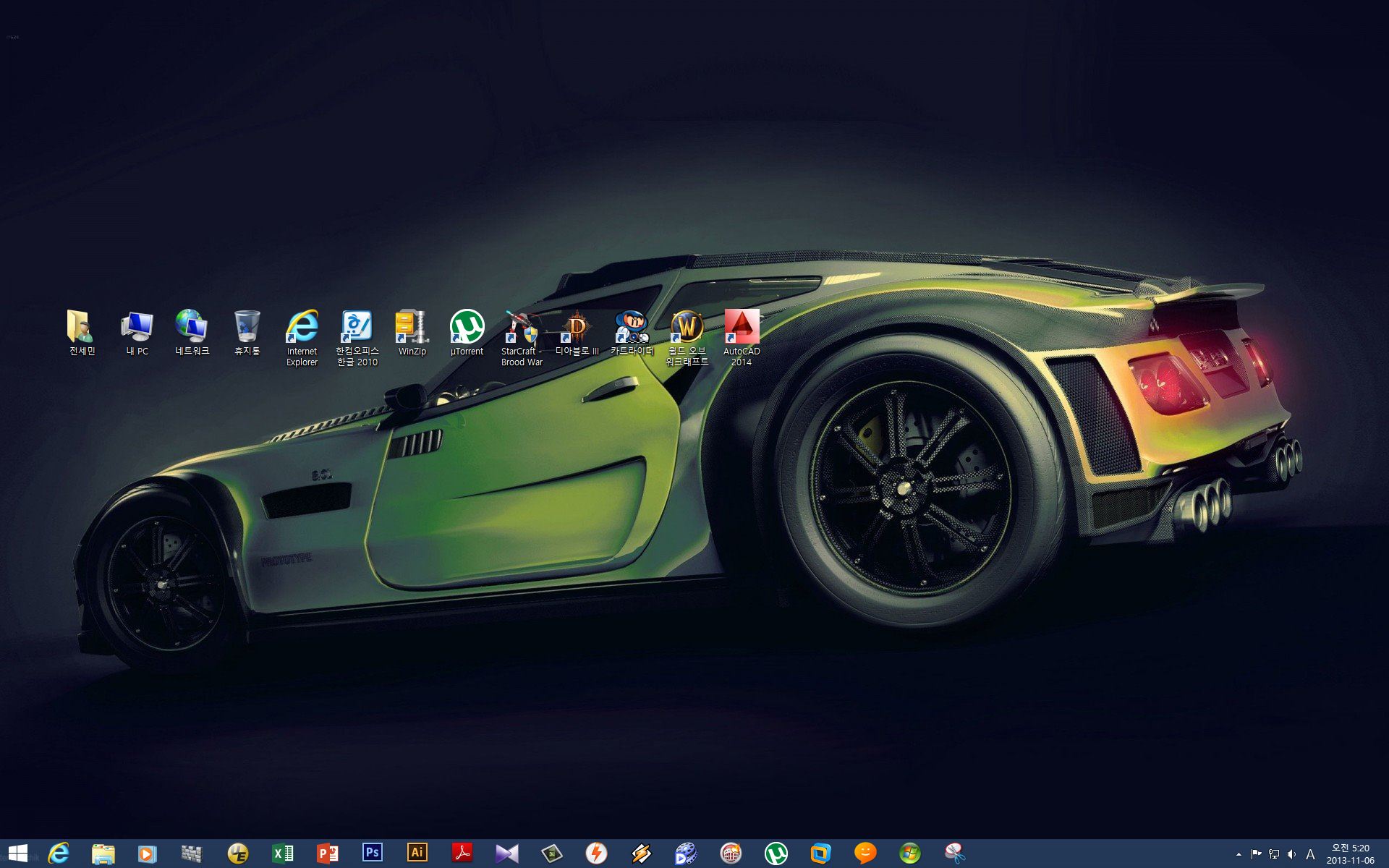This screenshot has height=868, width=1389.
Task: Open the colosseum icon taskbar app
Action: click(731, 854)
